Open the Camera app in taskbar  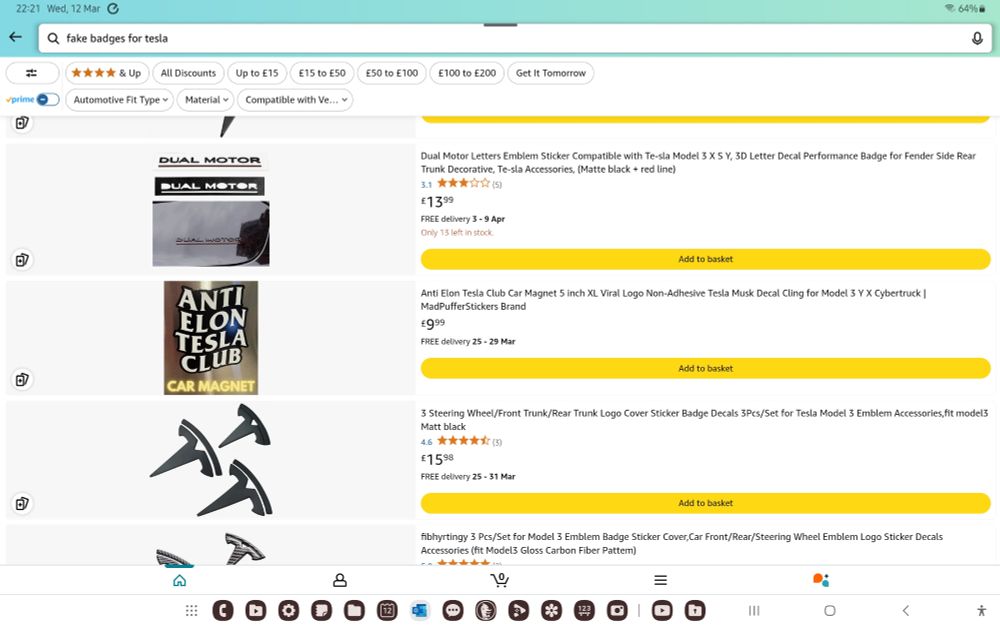click(x=617, y=611)
